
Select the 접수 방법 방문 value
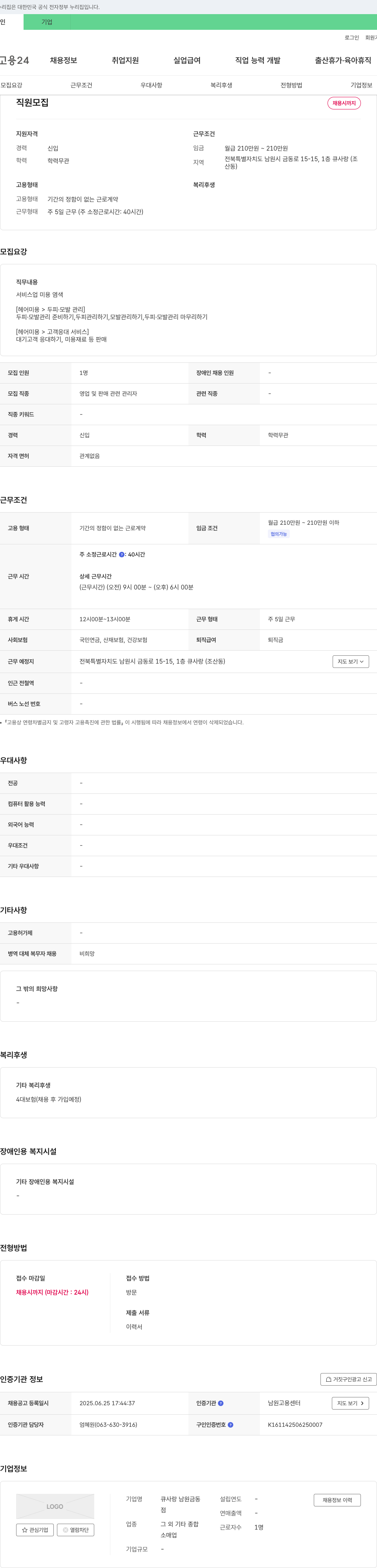[132, 1292]
